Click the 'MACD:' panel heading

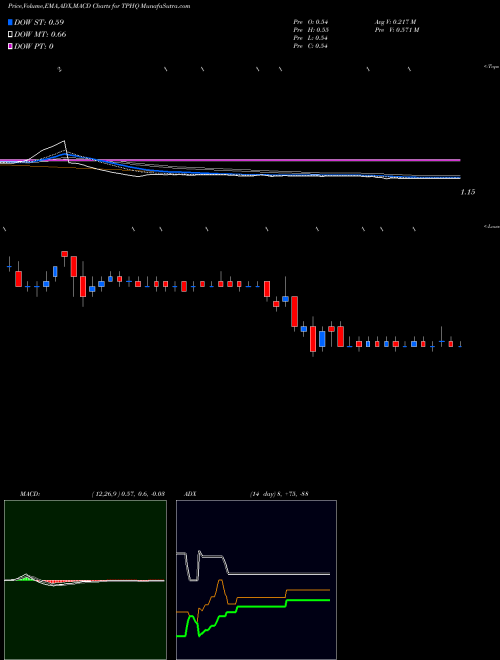(x=30, y=493)
